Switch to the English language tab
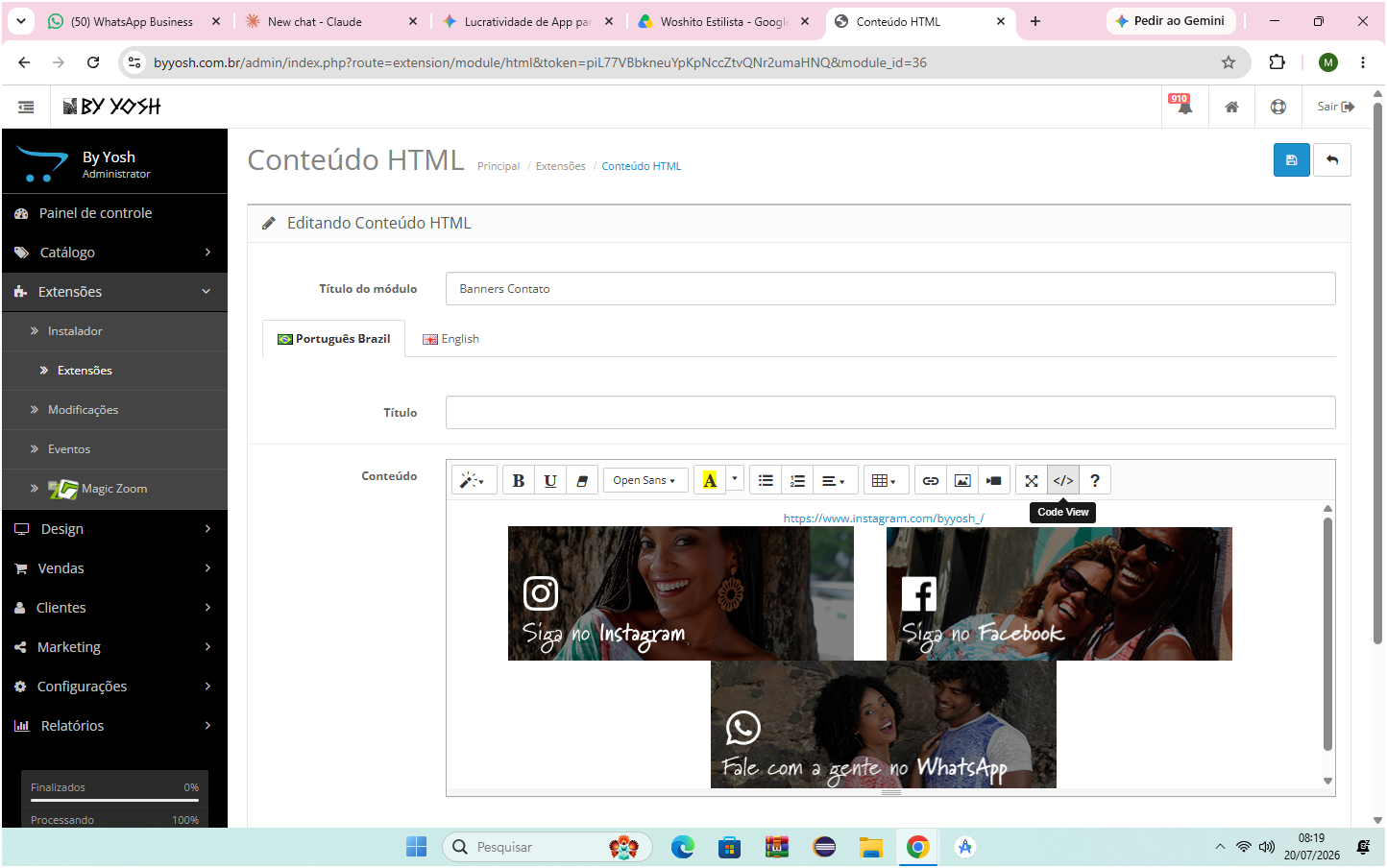 (450, 339)
